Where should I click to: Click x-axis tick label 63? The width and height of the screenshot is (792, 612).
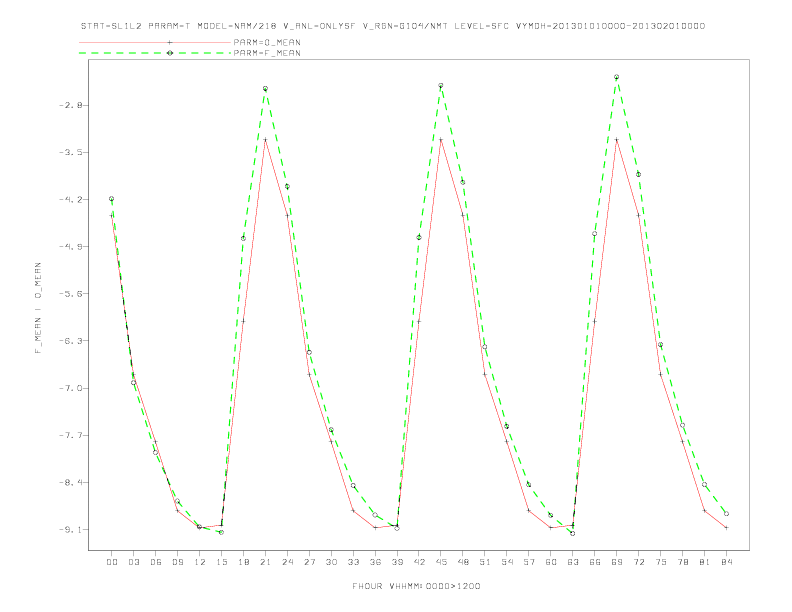coord(573,562)
